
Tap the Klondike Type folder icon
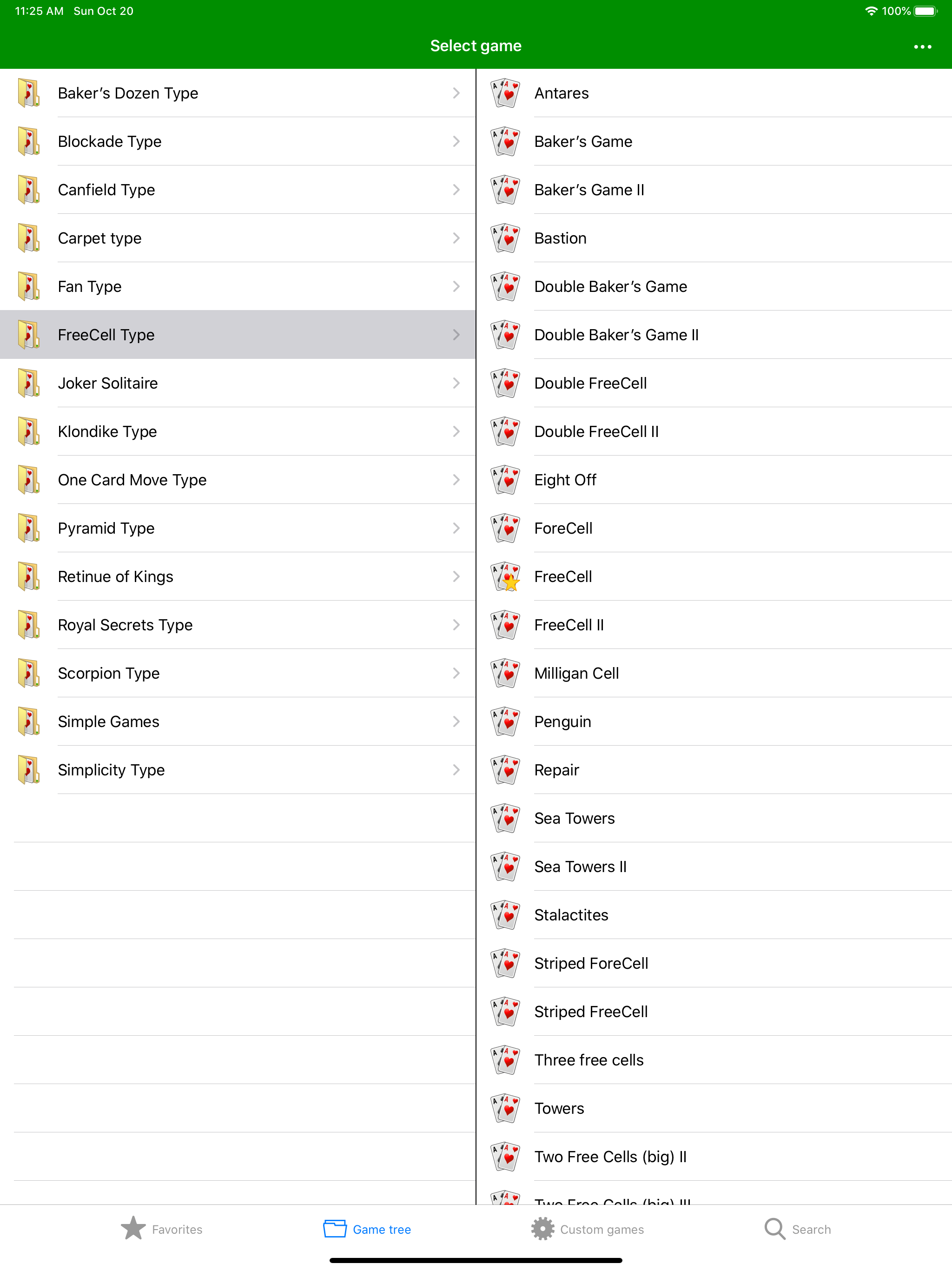point(29,431)
